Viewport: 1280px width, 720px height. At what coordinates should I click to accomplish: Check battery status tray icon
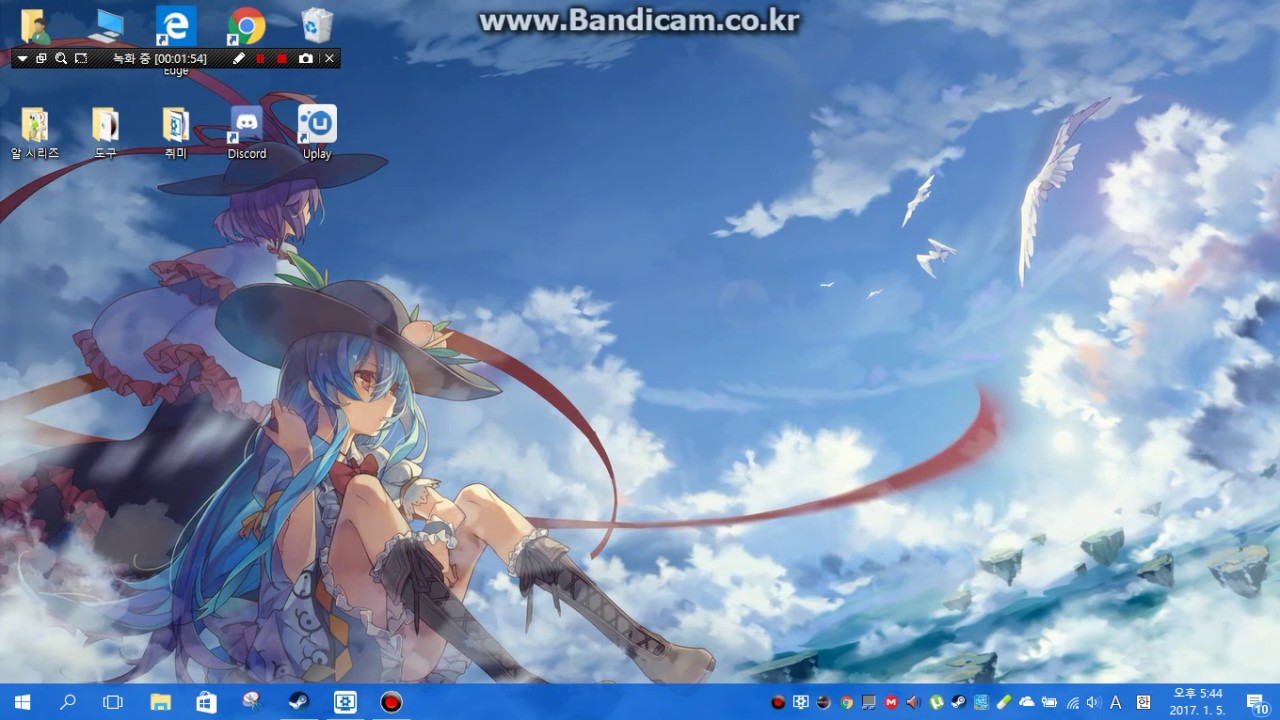tap(1049, 702)
